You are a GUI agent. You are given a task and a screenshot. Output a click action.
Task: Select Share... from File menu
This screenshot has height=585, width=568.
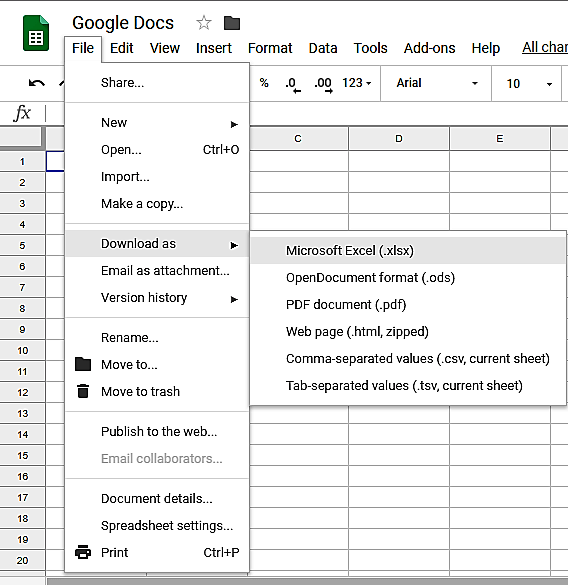pos(157,82)
